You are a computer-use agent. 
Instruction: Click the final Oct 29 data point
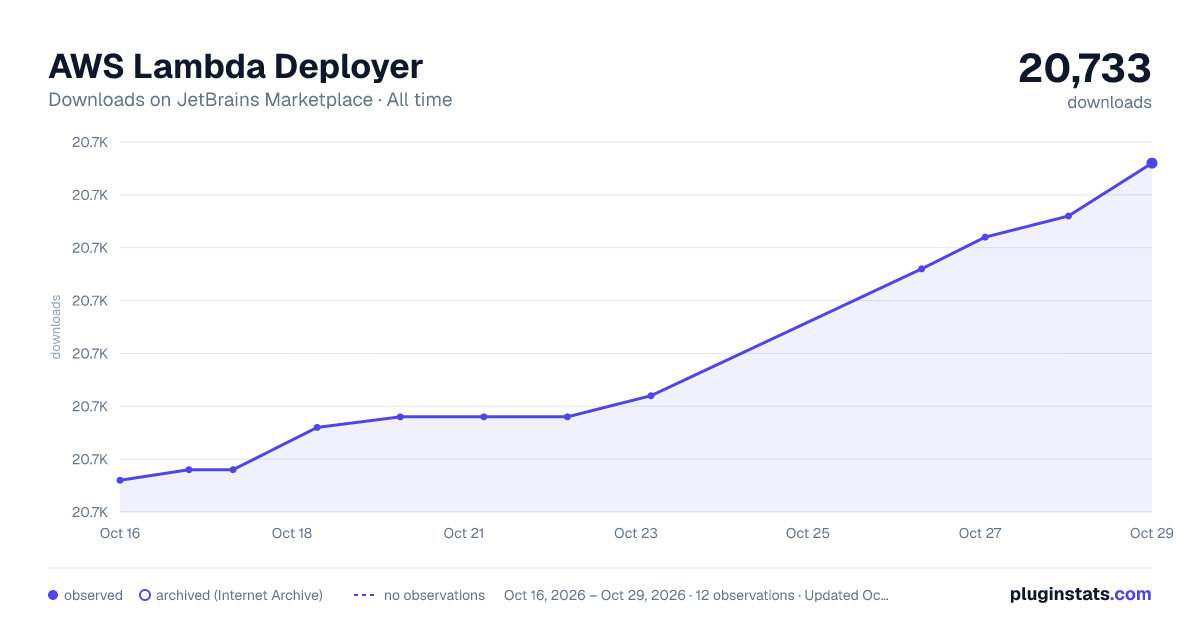click(x=1152, y=163)
